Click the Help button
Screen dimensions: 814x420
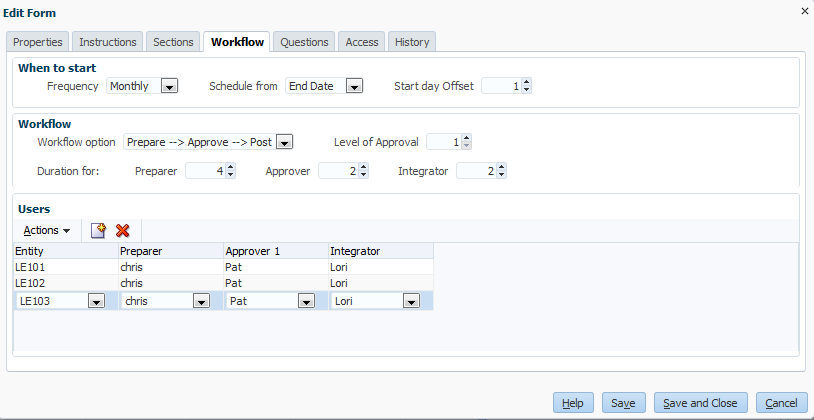click(572, 403)
